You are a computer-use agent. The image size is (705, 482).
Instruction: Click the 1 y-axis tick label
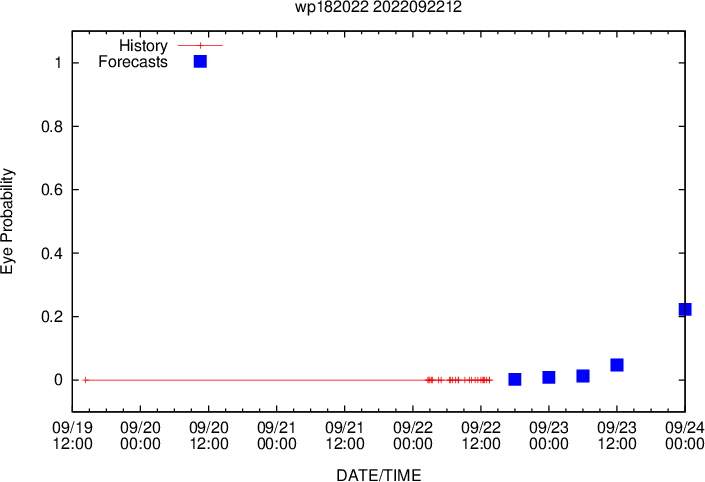(x=58, y=62)
